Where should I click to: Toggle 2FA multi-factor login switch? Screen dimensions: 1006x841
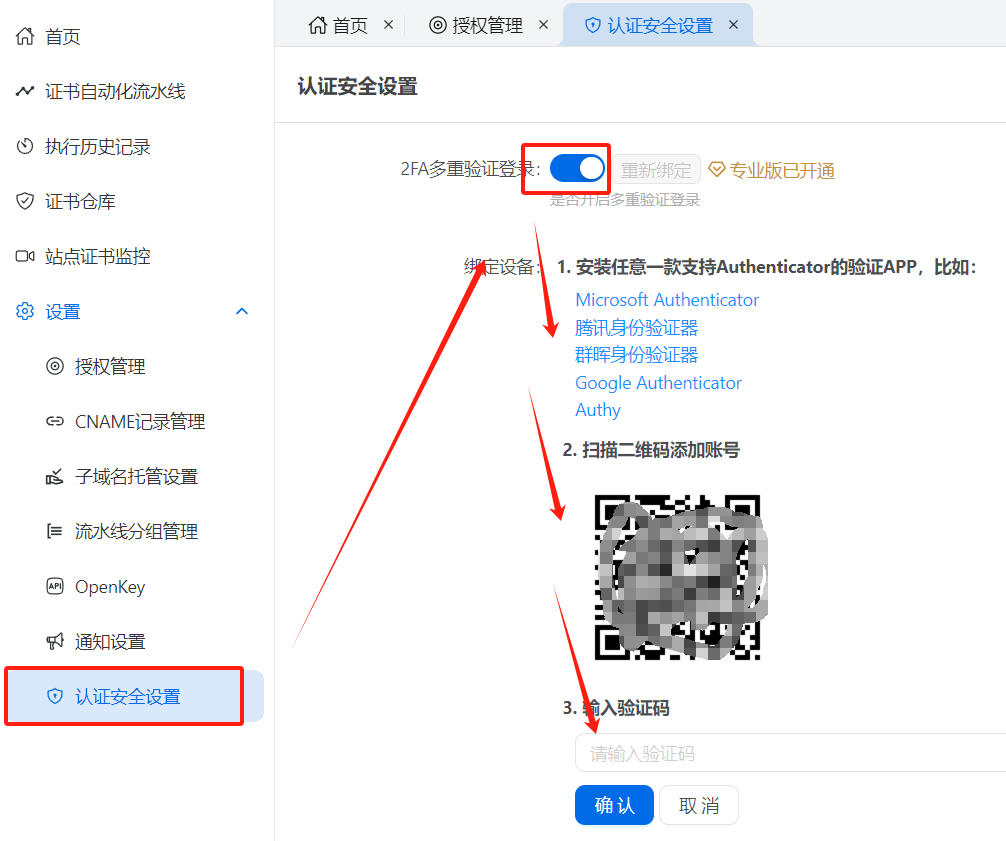point(578,169)
